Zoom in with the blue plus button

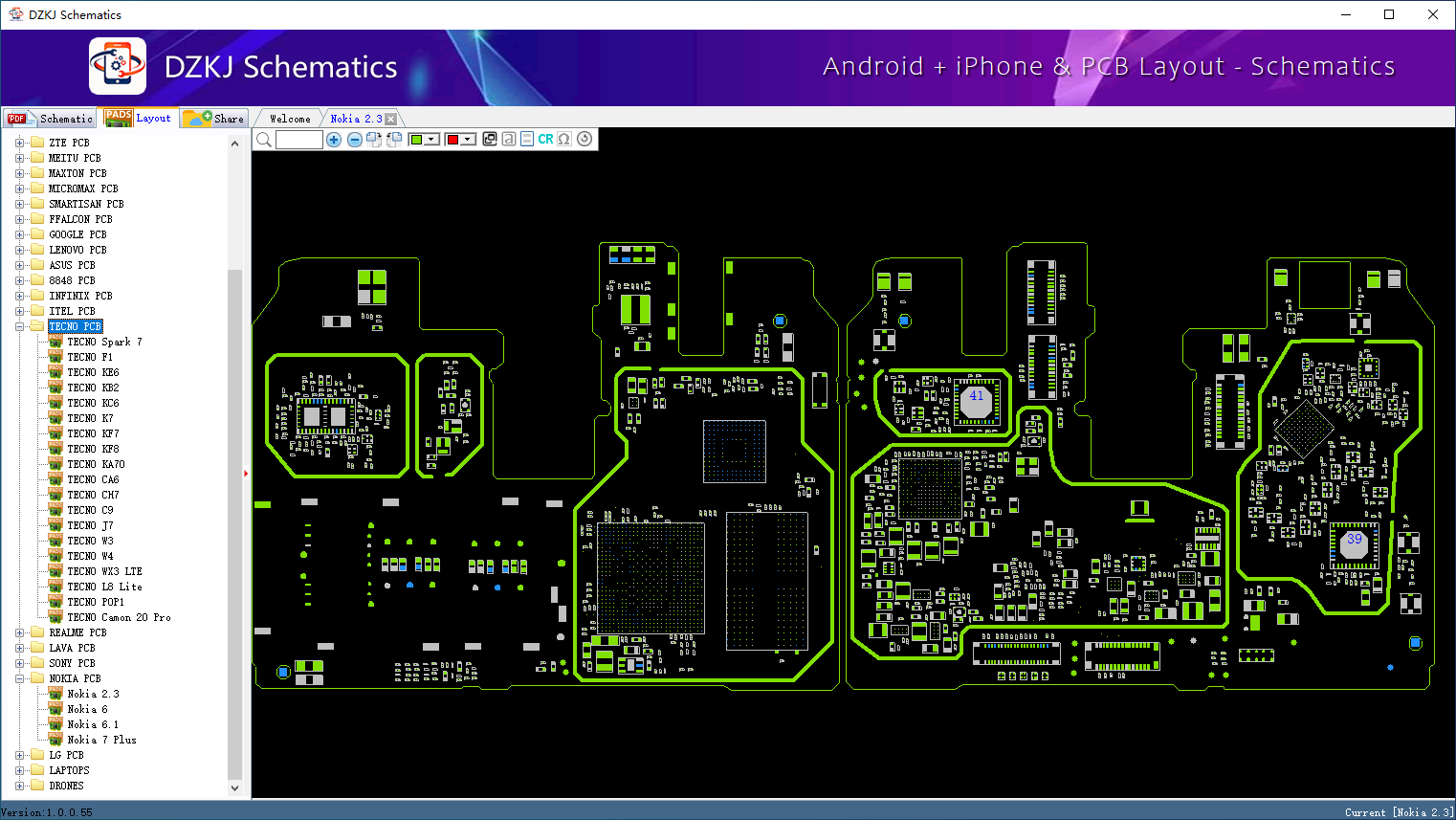(x=334, y=140)
